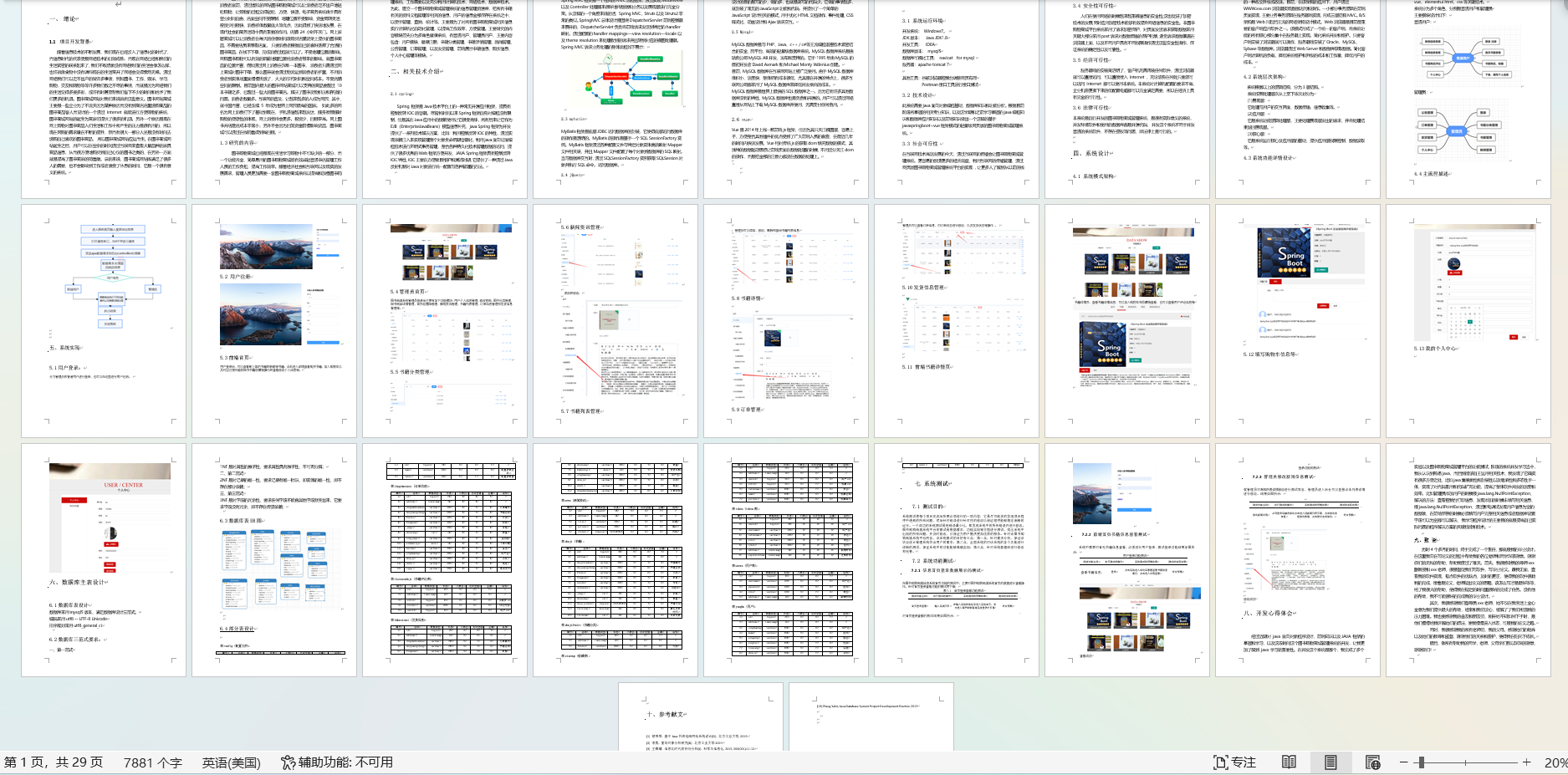Click the '6.1 数据库表设计' subheading
The height and width of the screenshot is (775, 1568).
tap(70, 604)
